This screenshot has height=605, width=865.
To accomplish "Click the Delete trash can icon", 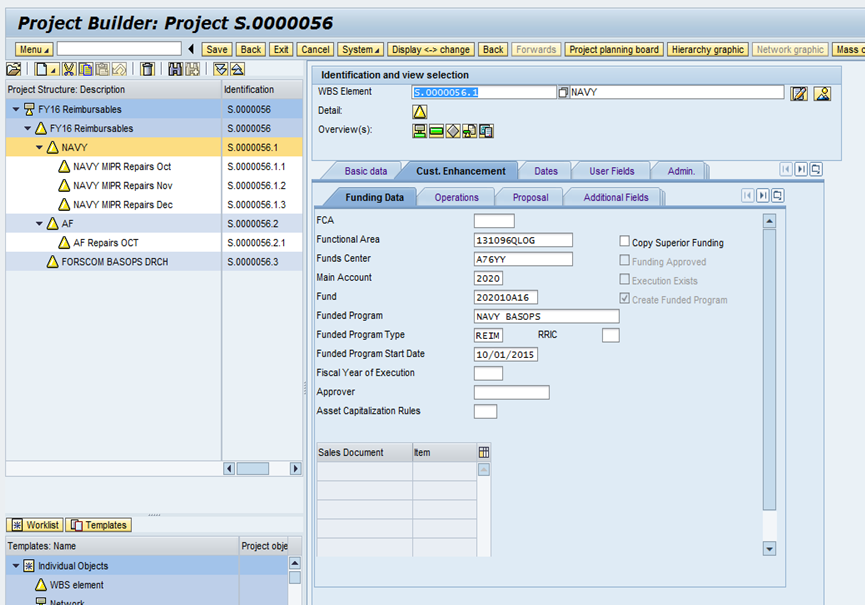I will point(147,69).
